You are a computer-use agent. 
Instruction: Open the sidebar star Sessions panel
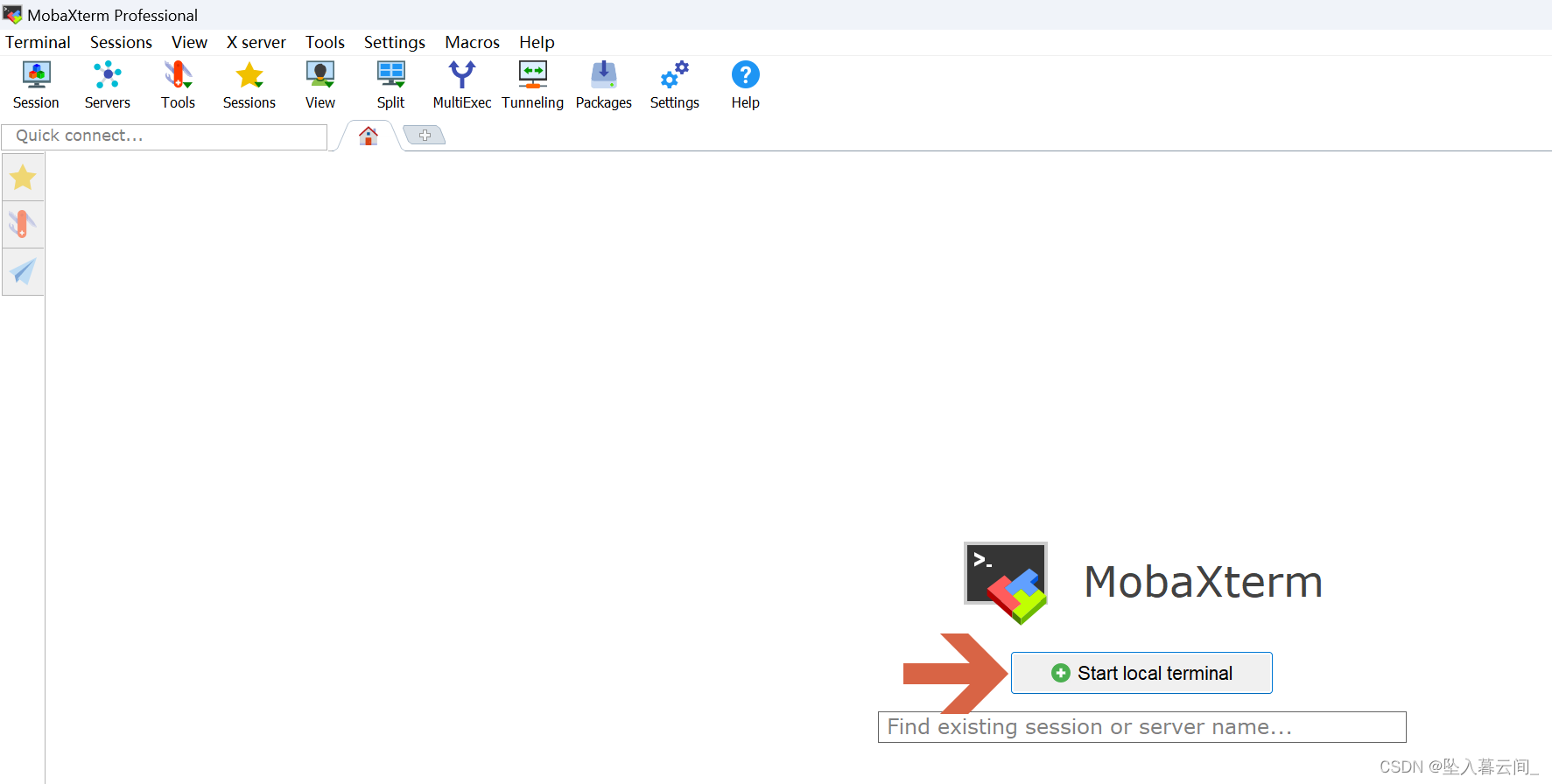(23, 178)
